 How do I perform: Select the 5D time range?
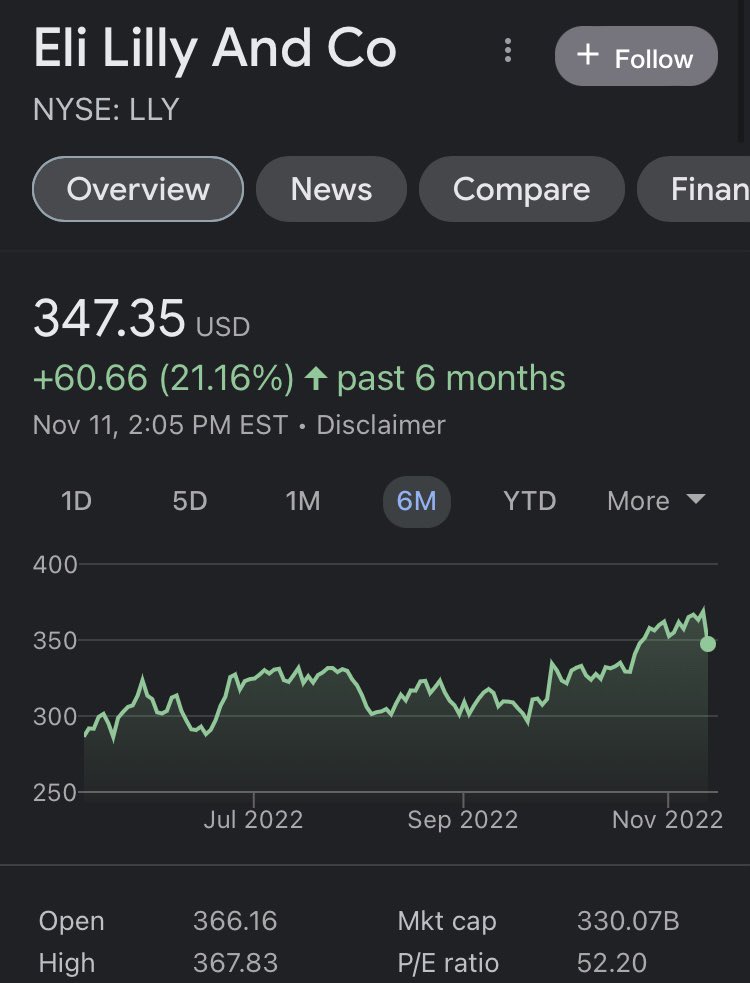pos(189,501)
